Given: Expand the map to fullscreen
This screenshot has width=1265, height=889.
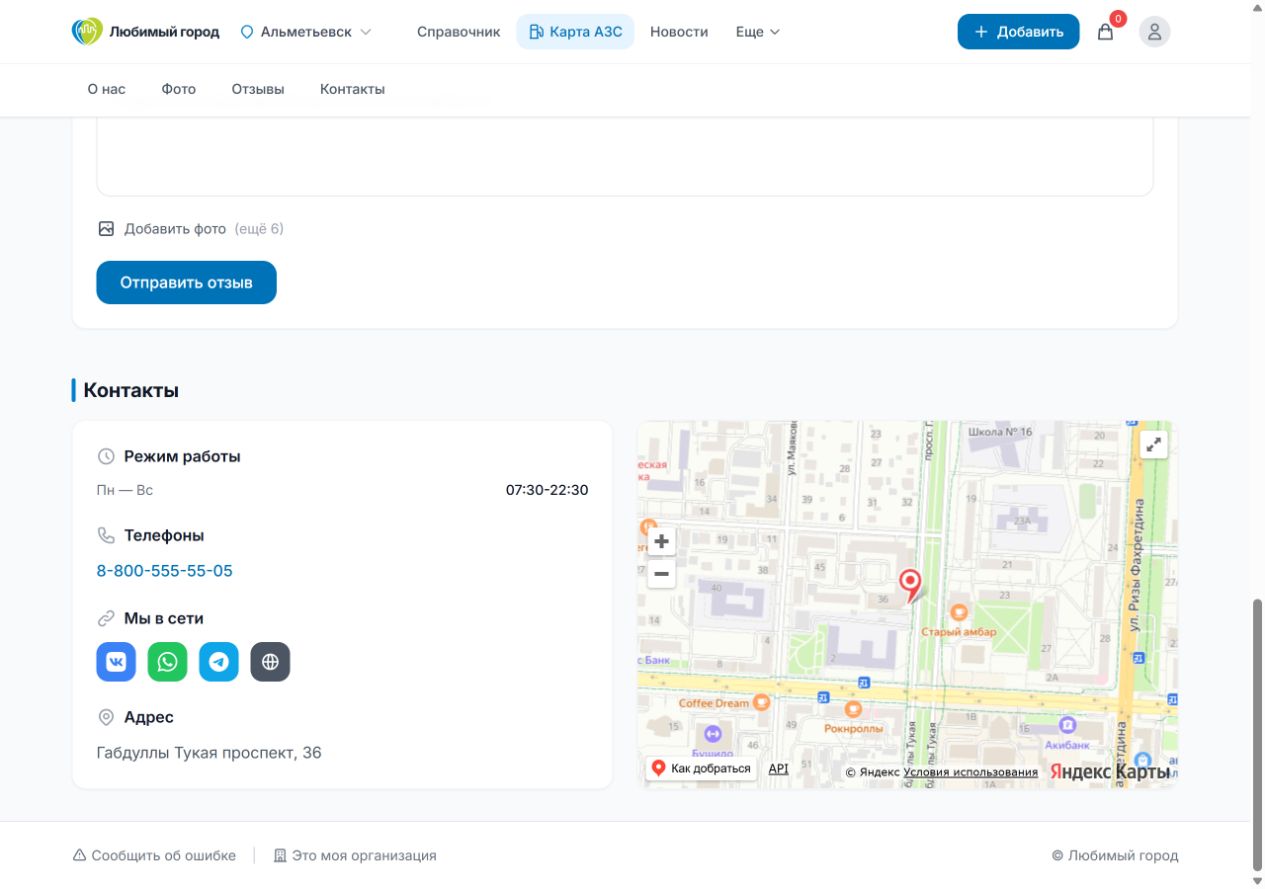Looking at the screenshot, I should (x=1154, y=445).
